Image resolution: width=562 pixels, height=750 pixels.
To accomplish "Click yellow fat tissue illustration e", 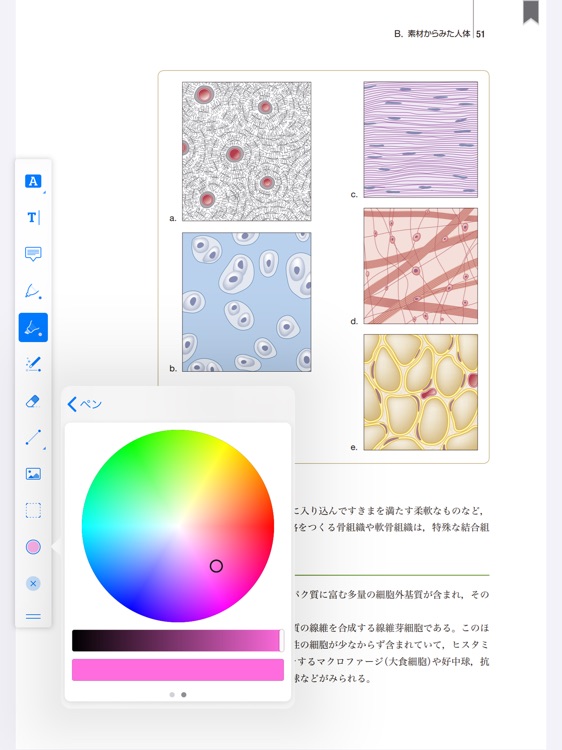I will point(420,392).
